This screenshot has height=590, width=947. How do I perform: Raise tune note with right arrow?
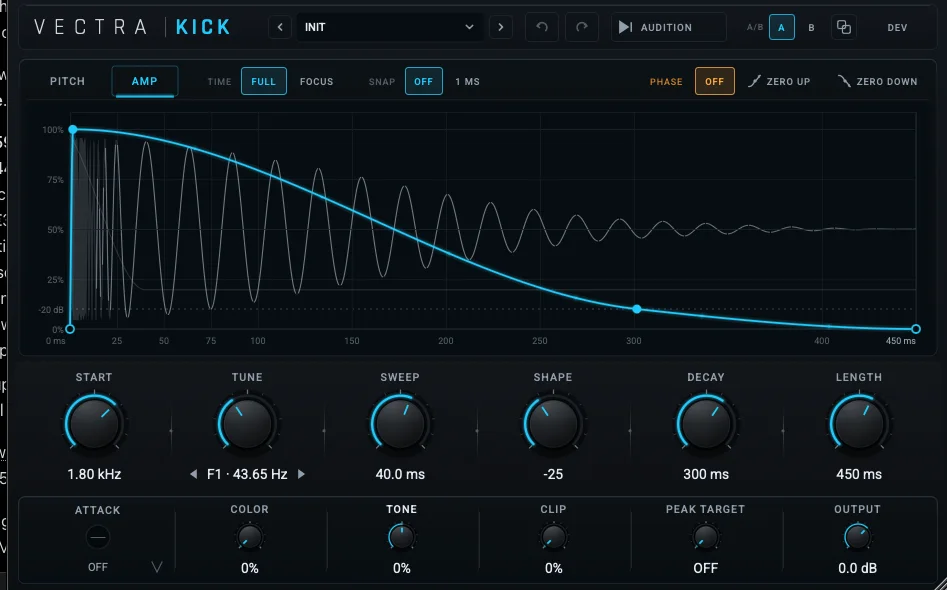coord(301,474)
